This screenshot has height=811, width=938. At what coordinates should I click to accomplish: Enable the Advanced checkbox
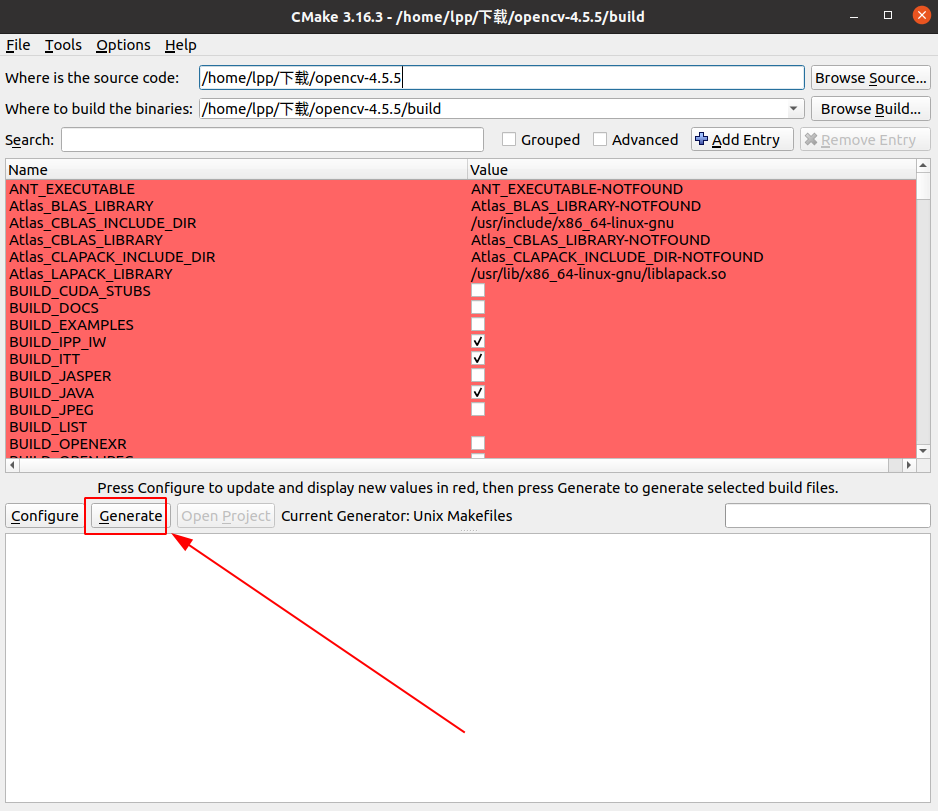600,139
